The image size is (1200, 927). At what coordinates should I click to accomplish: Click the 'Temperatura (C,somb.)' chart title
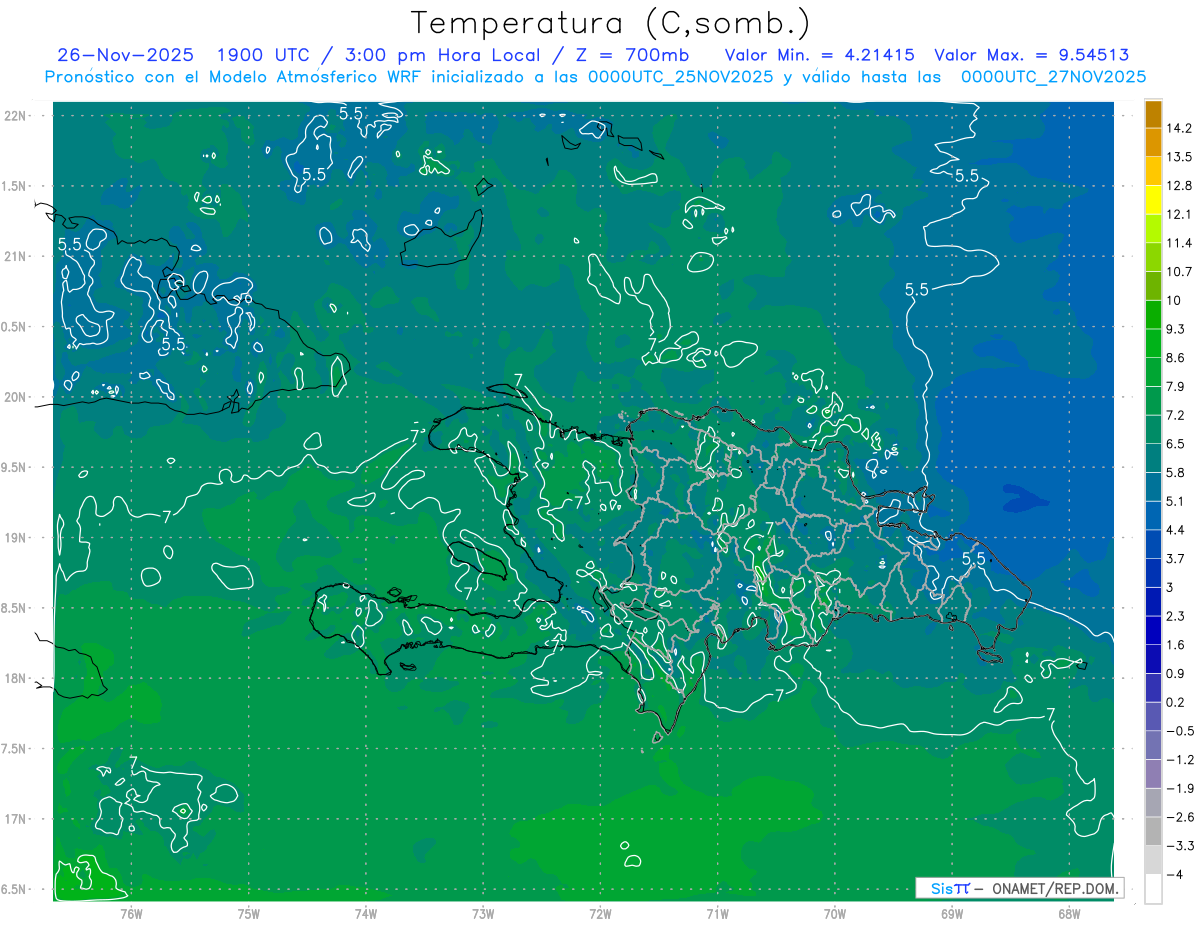click(x=611, y=24)
